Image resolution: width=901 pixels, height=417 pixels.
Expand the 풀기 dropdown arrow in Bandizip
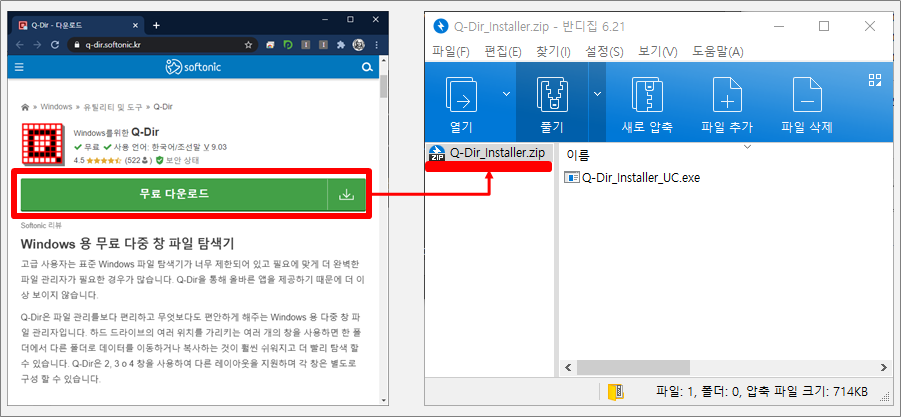[598, 94]
